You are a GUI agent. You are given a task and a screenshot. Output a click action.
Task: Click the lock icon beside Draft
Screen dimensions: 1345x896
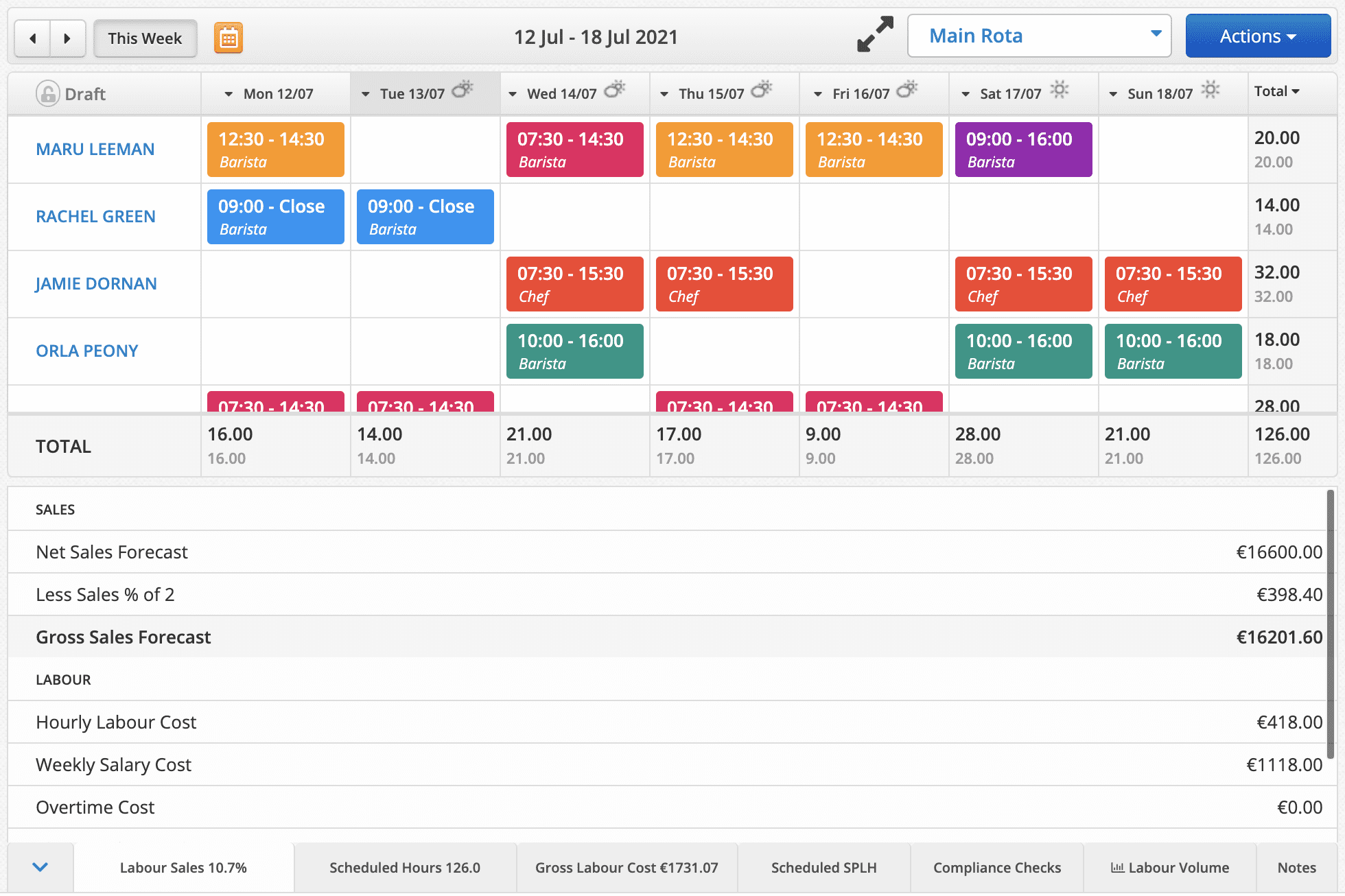tap(47, 93)
